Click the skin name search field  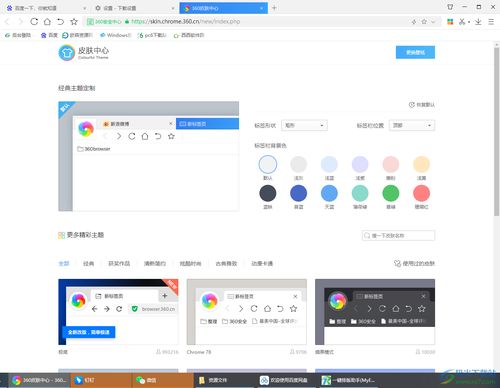(x=398, y=236)
